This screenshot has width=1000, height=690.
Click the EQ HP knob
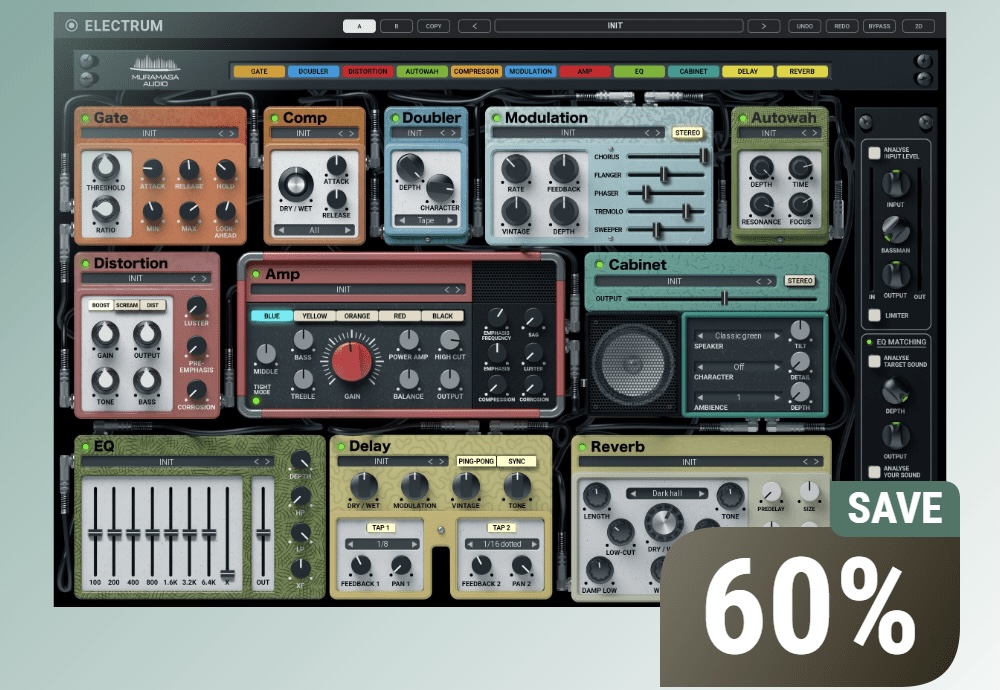[x=300, y=497]
